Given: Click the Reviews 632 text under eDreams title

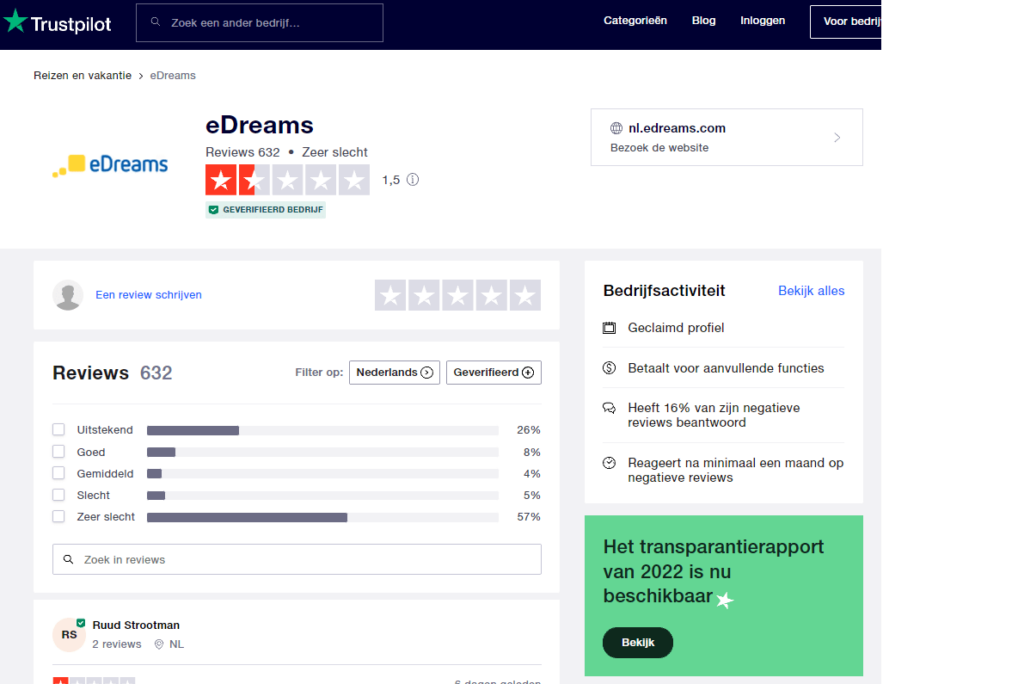Looking at the screenshot, I should [242, 152].
